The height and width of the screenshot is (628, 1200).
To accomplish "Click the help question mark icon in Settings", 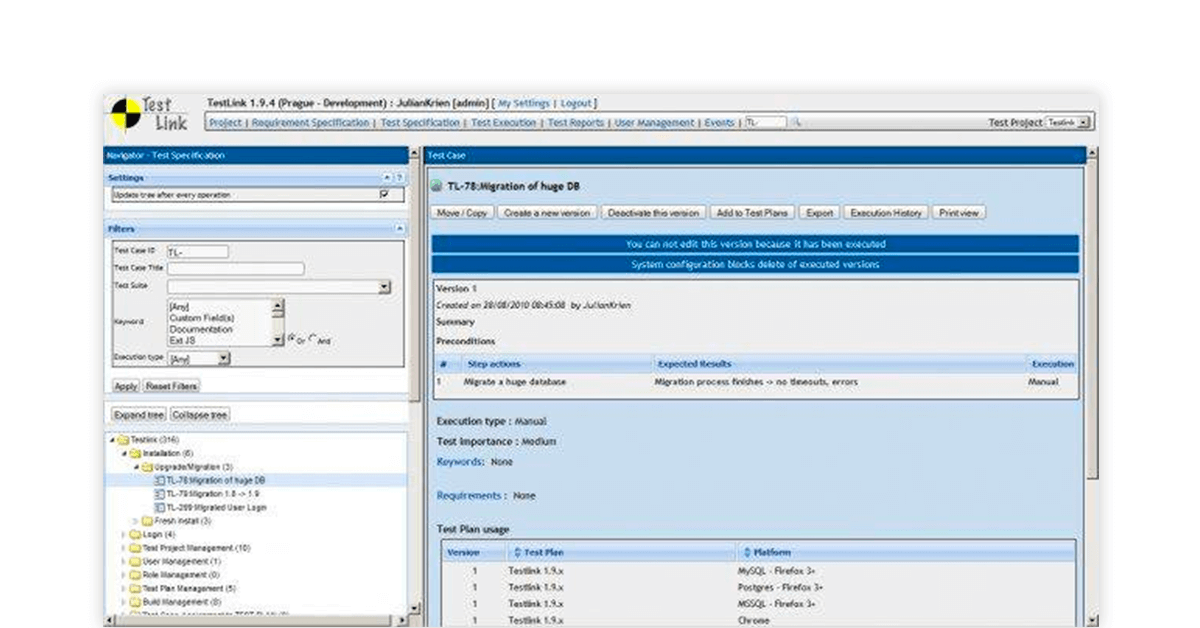I will [399, 177].
